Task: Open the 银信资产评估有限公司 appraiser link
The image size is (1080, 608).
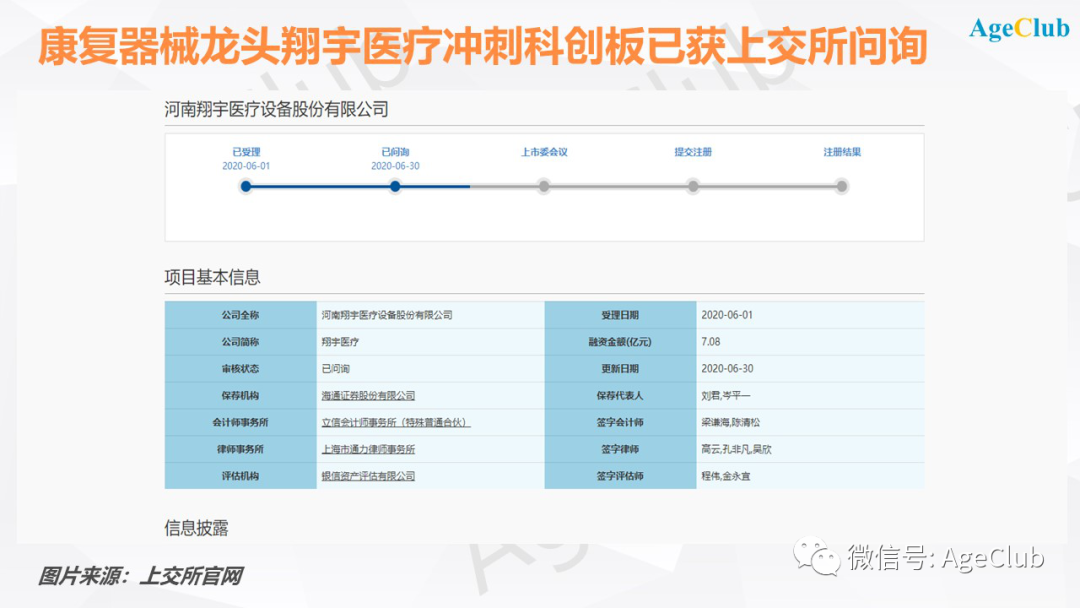Action: pyautogui.click(x=368, y=477)
